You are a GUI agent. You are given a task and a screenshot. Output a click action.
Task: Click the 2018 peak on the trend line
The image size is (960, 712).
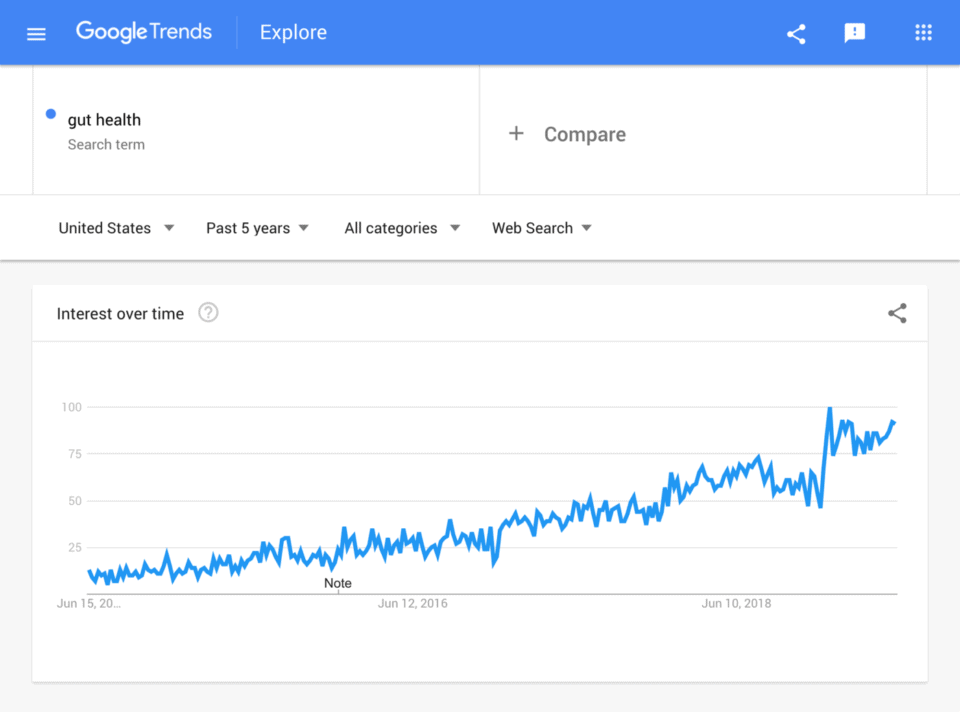point(830,410)
